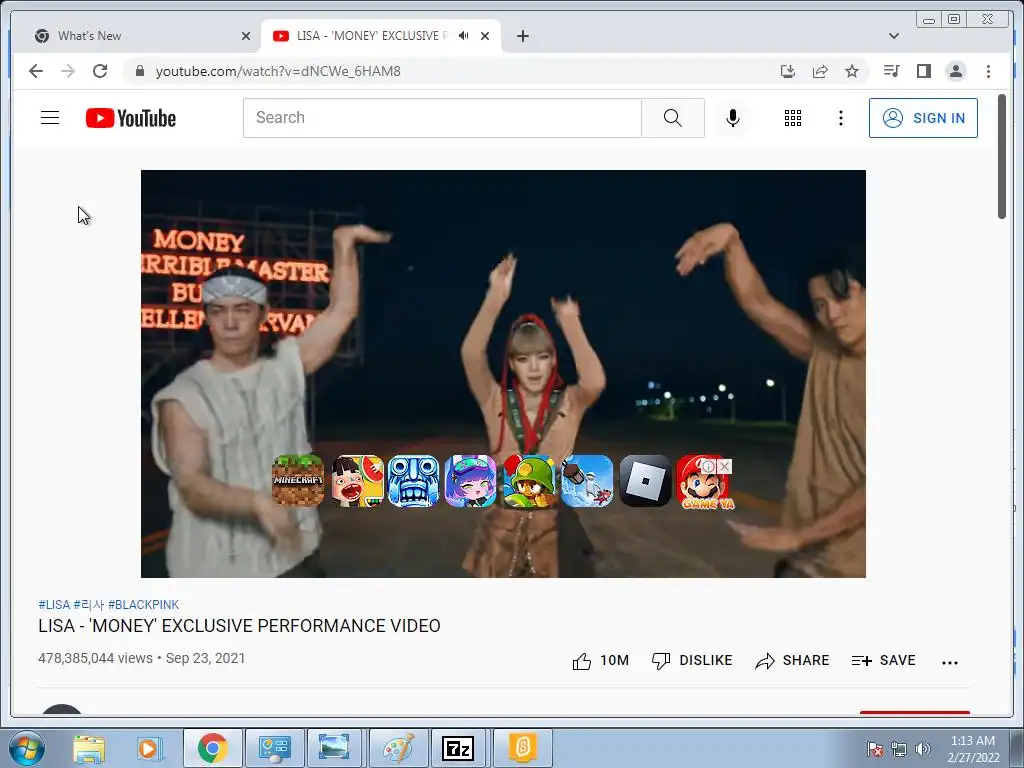The width and height of the screenshot is (1024, 768).
Task: Click the Minecraft ad icon
Action: click(298, 481)
